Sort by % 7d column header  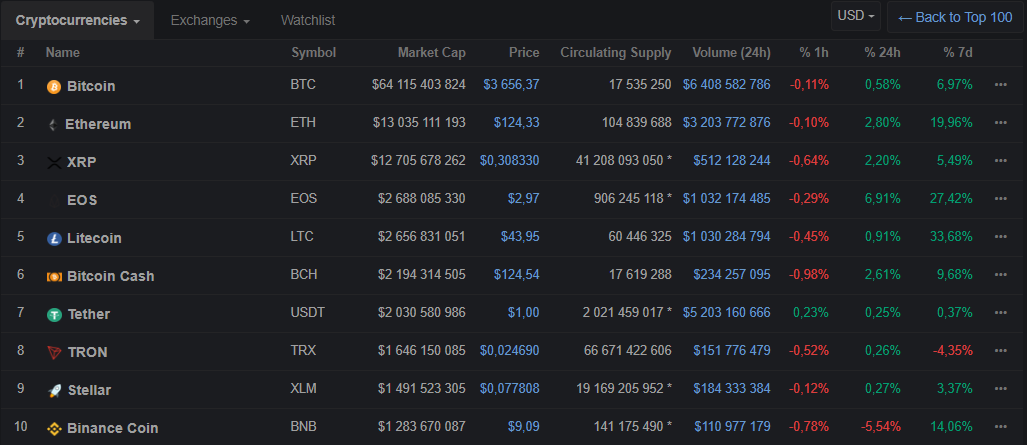click(x=957, y=53)
